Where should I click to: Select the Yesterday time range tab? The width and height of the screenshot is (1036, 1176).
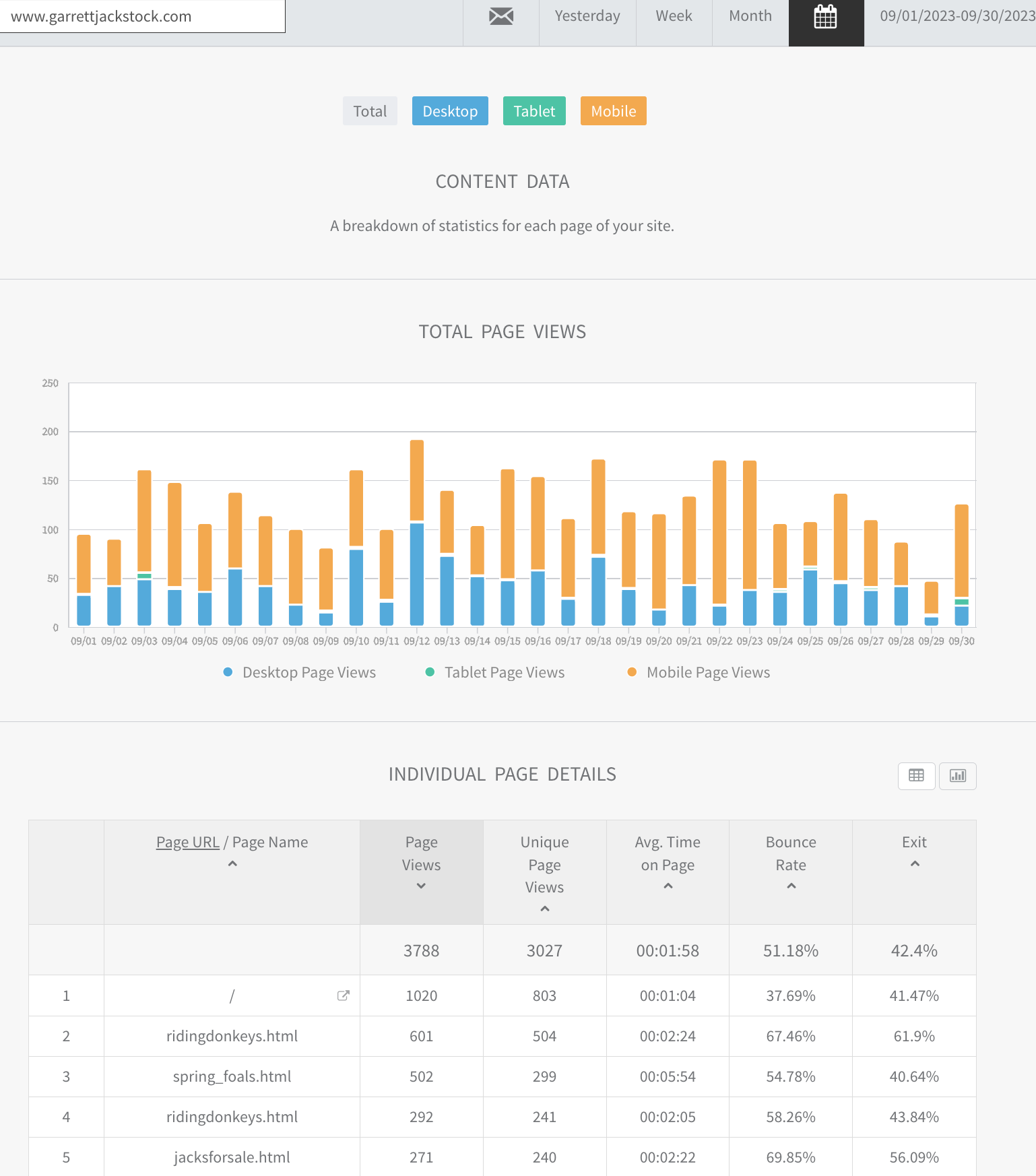[x=587, y=16]
